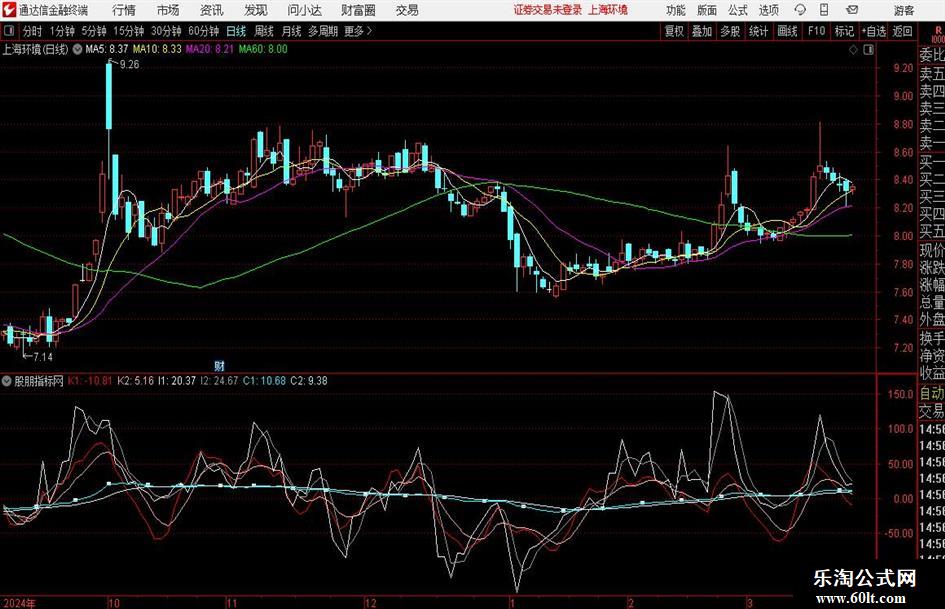Switch to 15分钟 period
Screen dimensions: 945x609
tap(128, 31)
